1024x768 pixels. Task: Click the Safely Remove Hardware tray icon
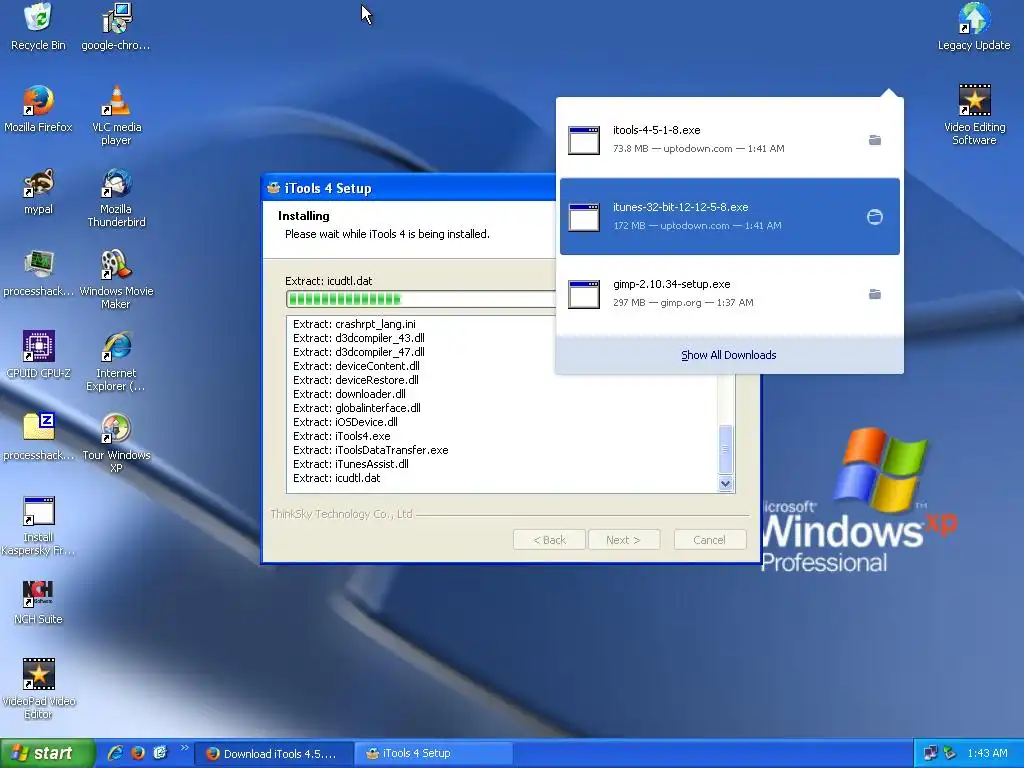(x=950, y=753)
